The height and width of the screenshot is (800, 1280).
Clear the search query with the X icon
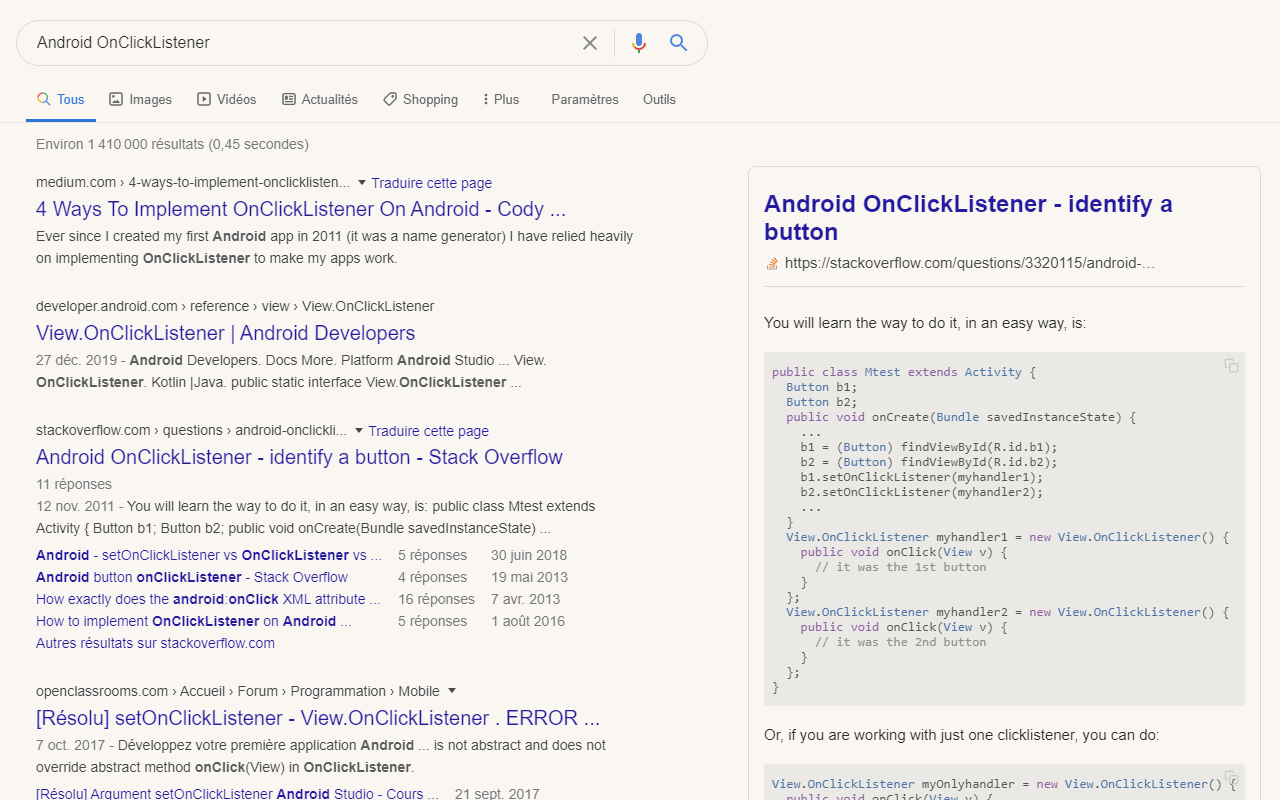tap(589, 43)
